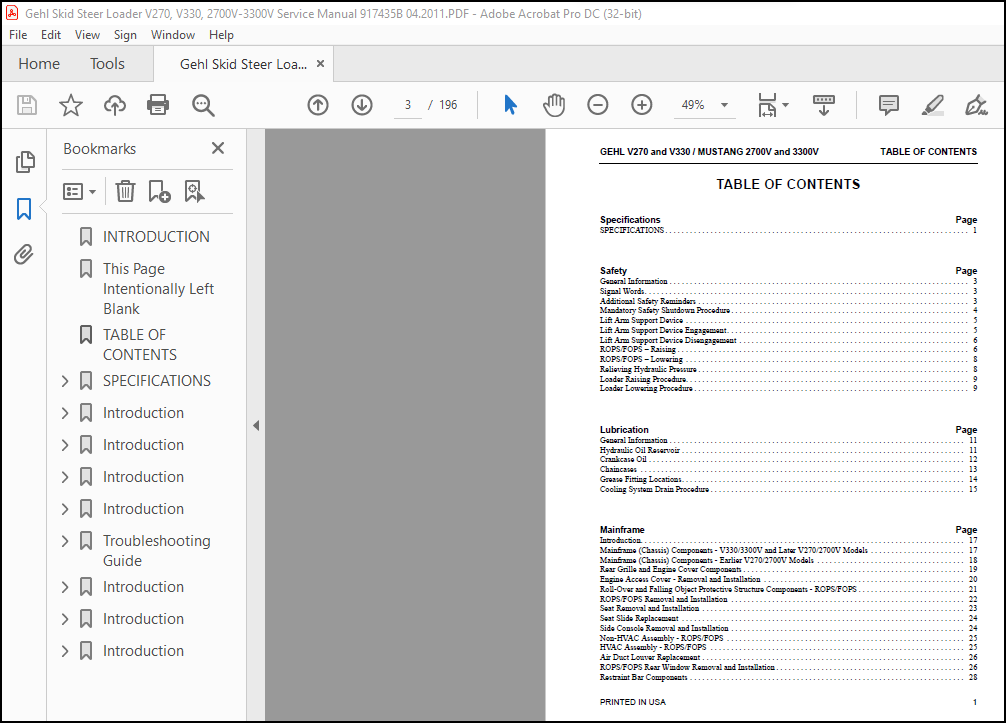
Task: Open the Find text magnifier tool
Action: coord(203,105)
